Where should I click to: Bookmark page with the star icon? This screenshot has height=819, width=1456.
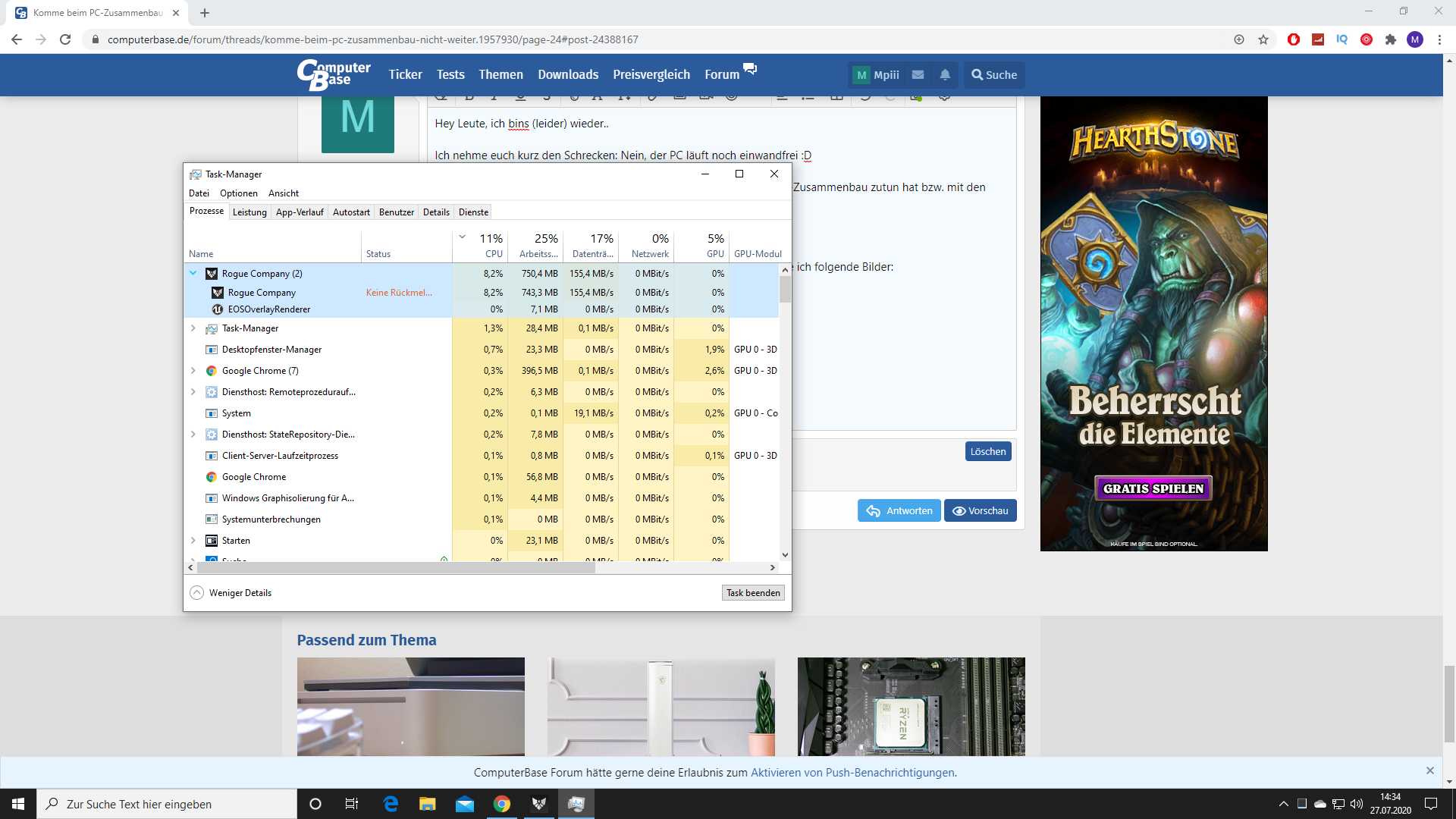1263,39
